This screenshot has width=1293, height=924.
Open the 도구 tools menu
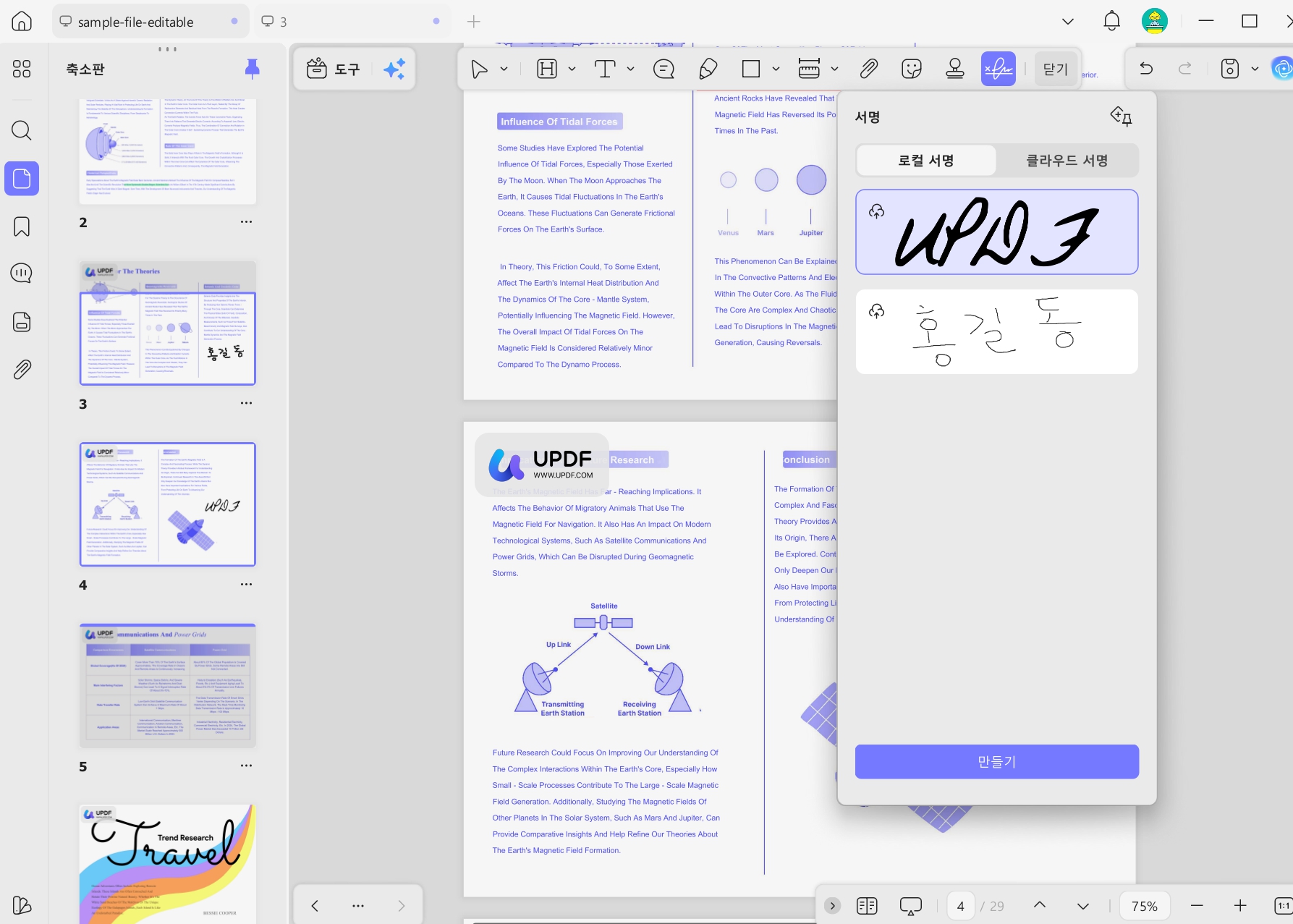(x=334, y=69)
